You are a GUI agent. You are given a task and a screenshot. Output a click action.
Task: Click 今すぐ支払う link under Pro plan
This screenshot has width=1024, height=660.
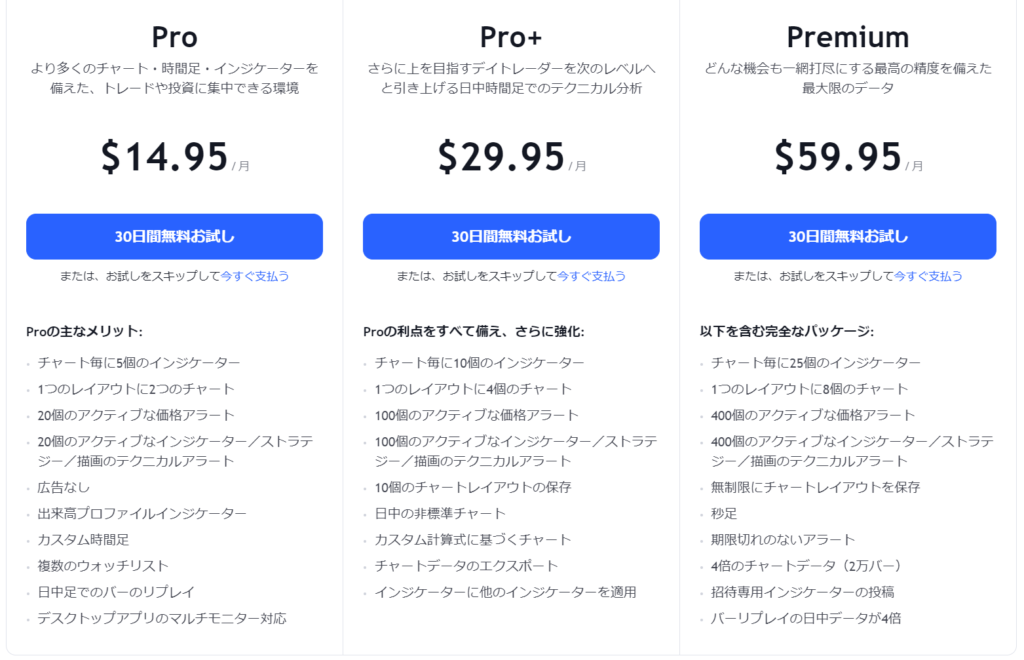tap(255, 276)
